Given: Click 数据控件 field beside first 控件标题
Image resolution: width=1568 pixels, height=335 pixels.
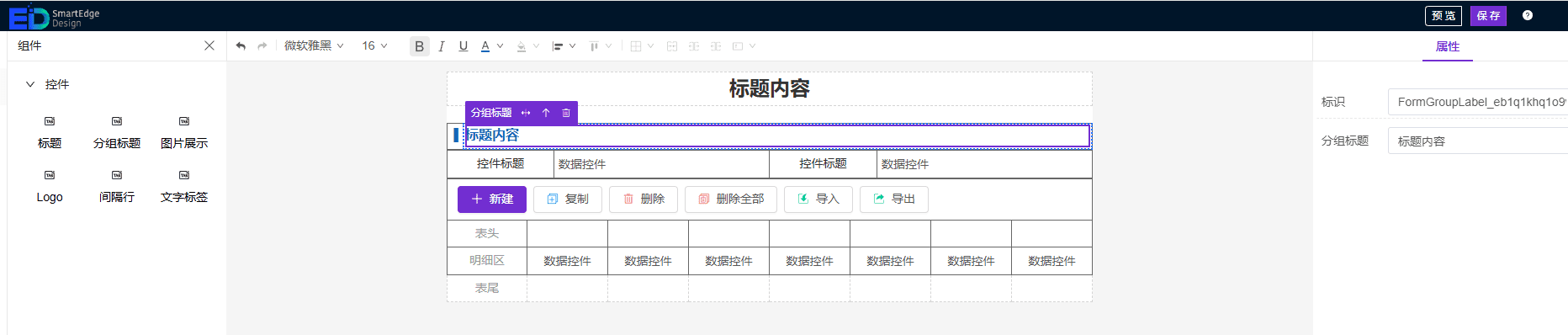Looking at the screenshot, I should [662, 164].
